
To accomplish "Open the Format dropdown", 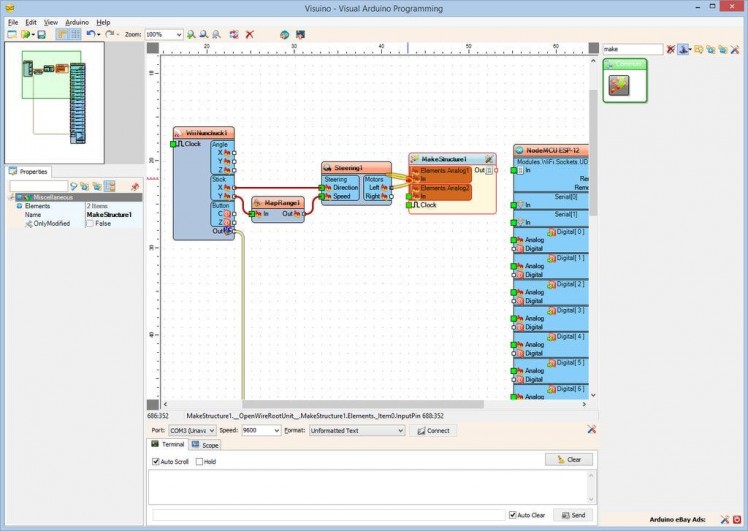I will click(x=400, y=430).
